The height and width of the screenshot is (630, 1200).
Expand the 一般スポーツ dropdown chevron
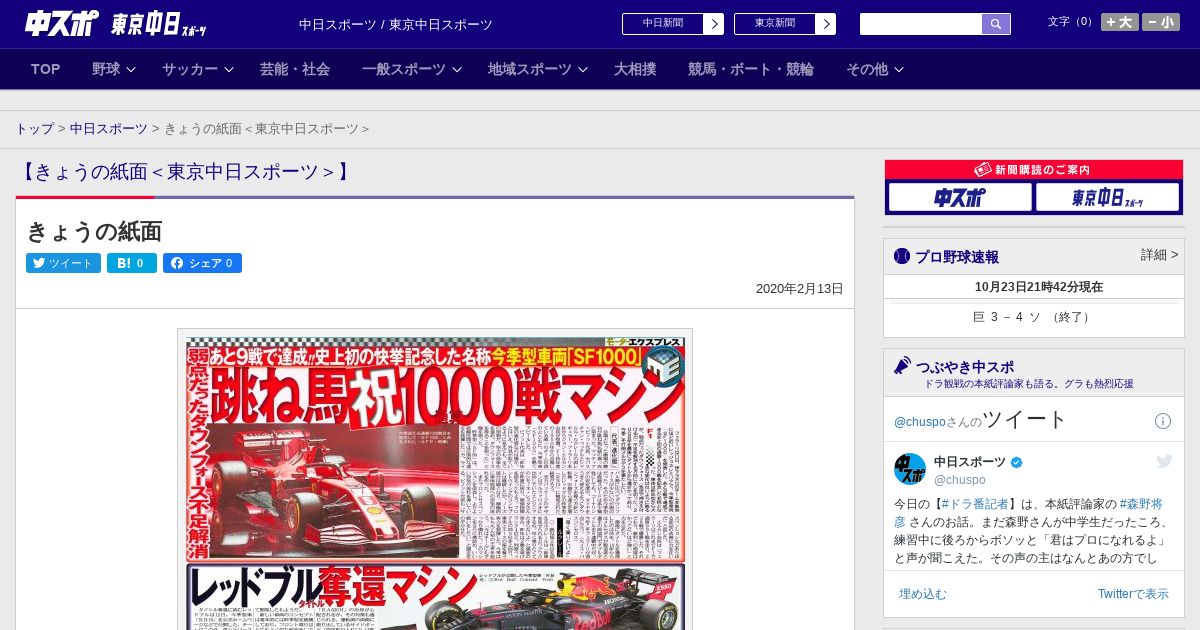pos(457,69)
